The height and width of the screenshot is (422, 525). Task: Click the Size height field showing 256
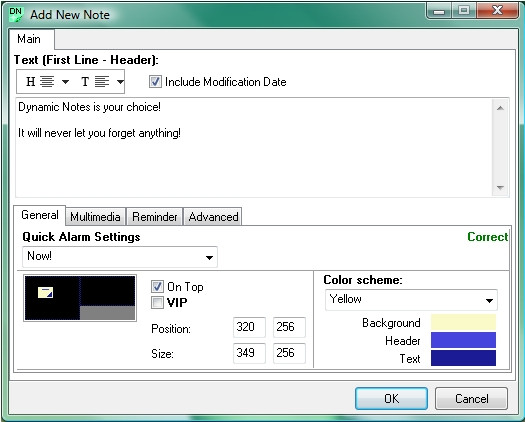[289, 353]
